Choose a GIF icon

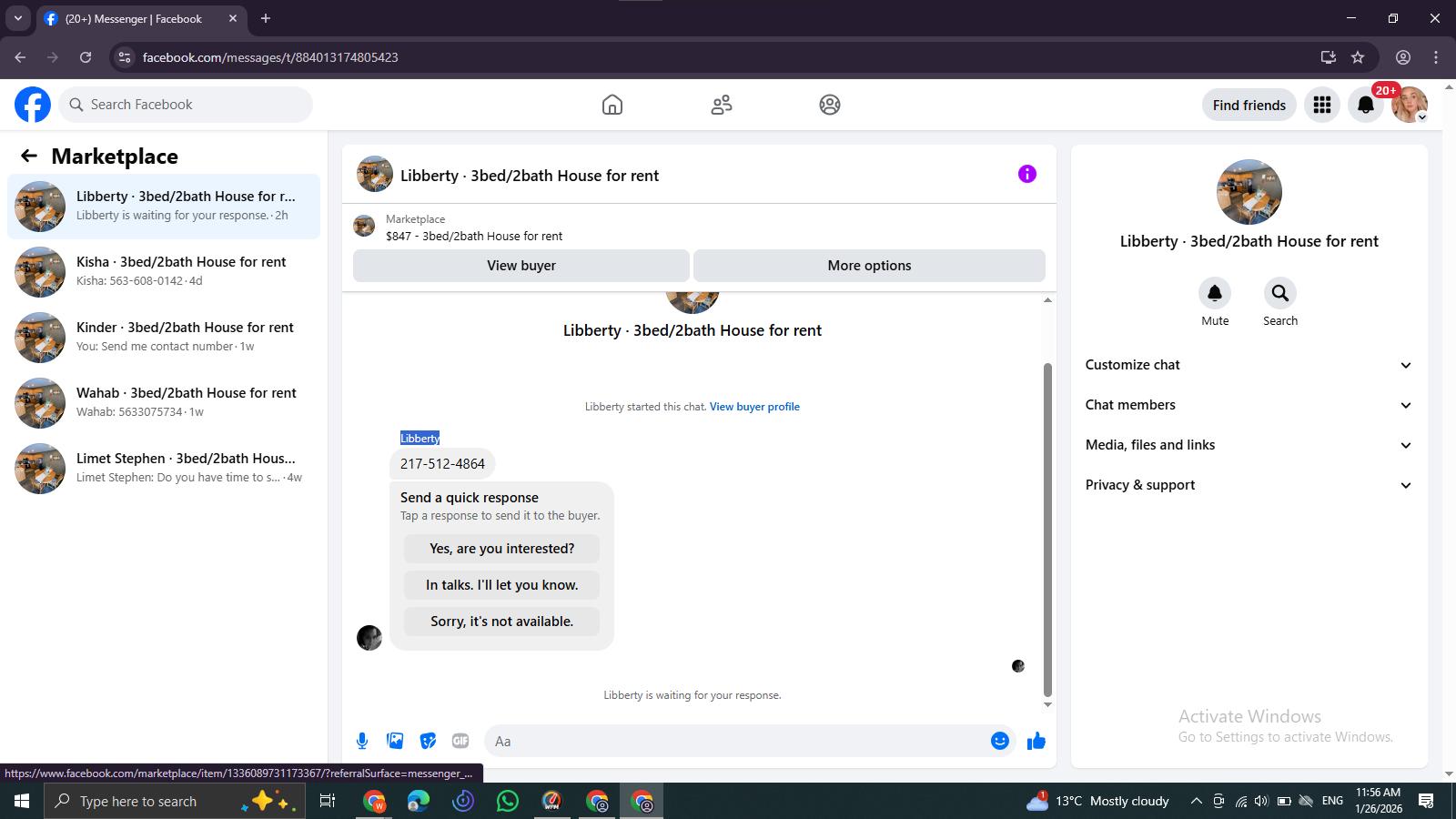coord(460,741)
